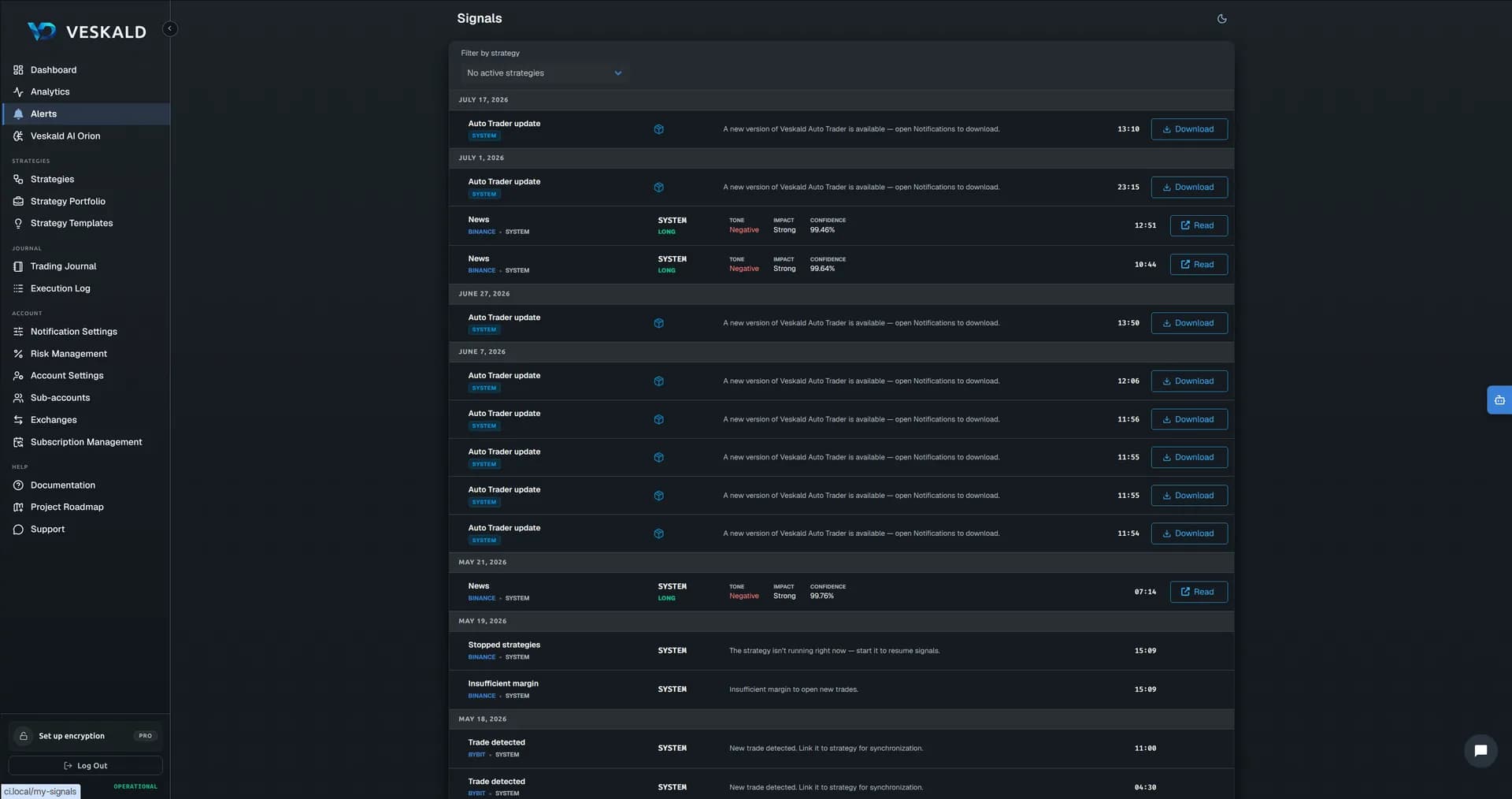Download the 11:54 Auto Trader update

click(1188, 533)
